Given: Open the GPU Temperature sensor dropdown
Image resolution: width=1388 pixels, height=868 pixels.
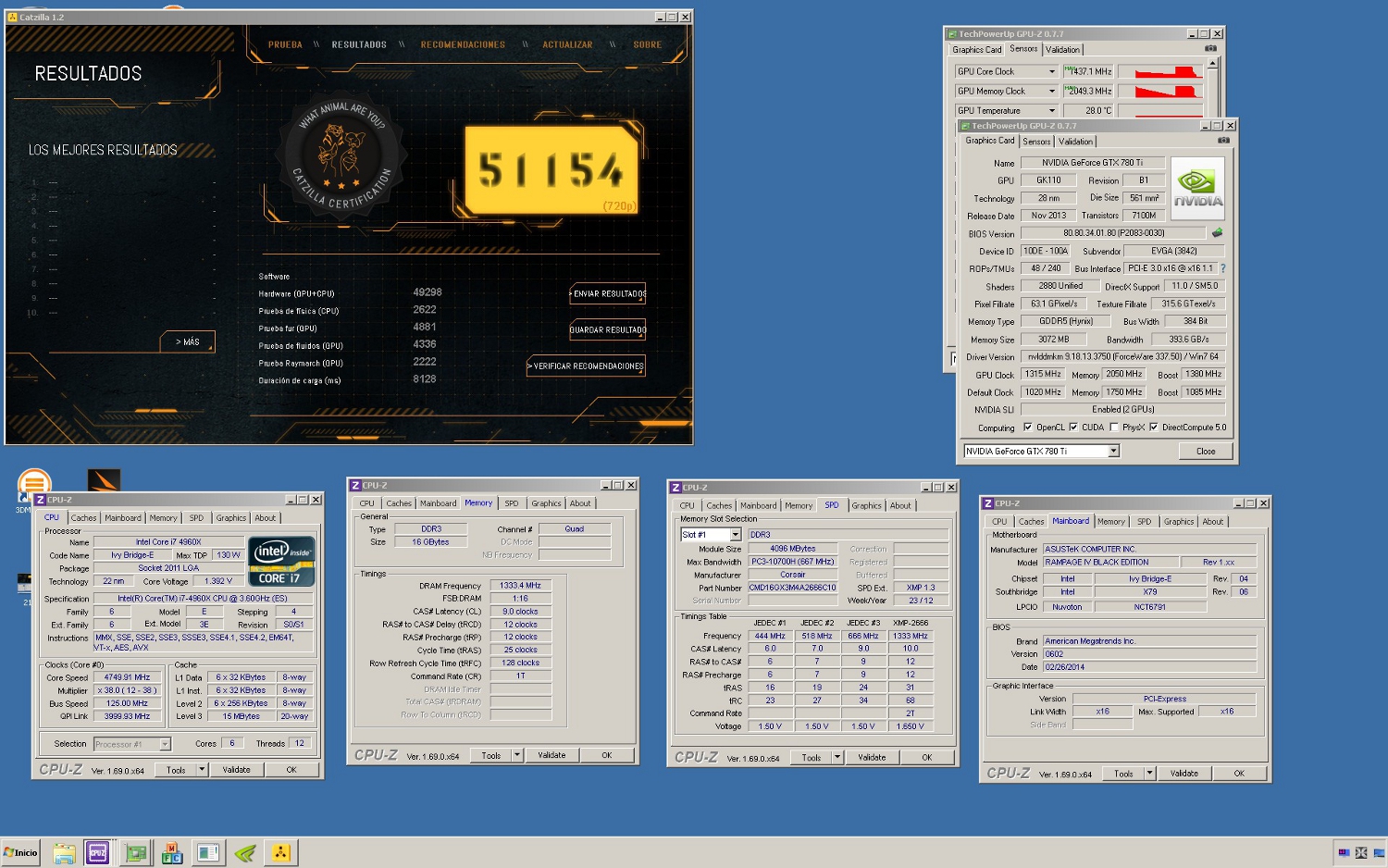Looking at the screenshot, I should [1051, 110].
